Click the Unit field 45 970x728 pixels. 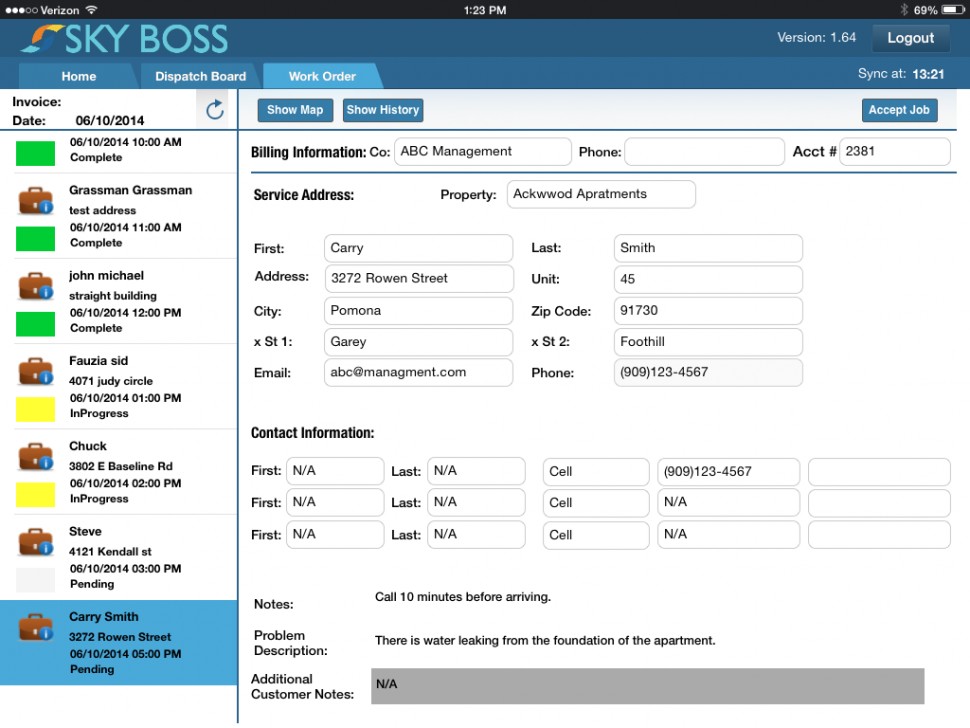(x=708, y=279)
